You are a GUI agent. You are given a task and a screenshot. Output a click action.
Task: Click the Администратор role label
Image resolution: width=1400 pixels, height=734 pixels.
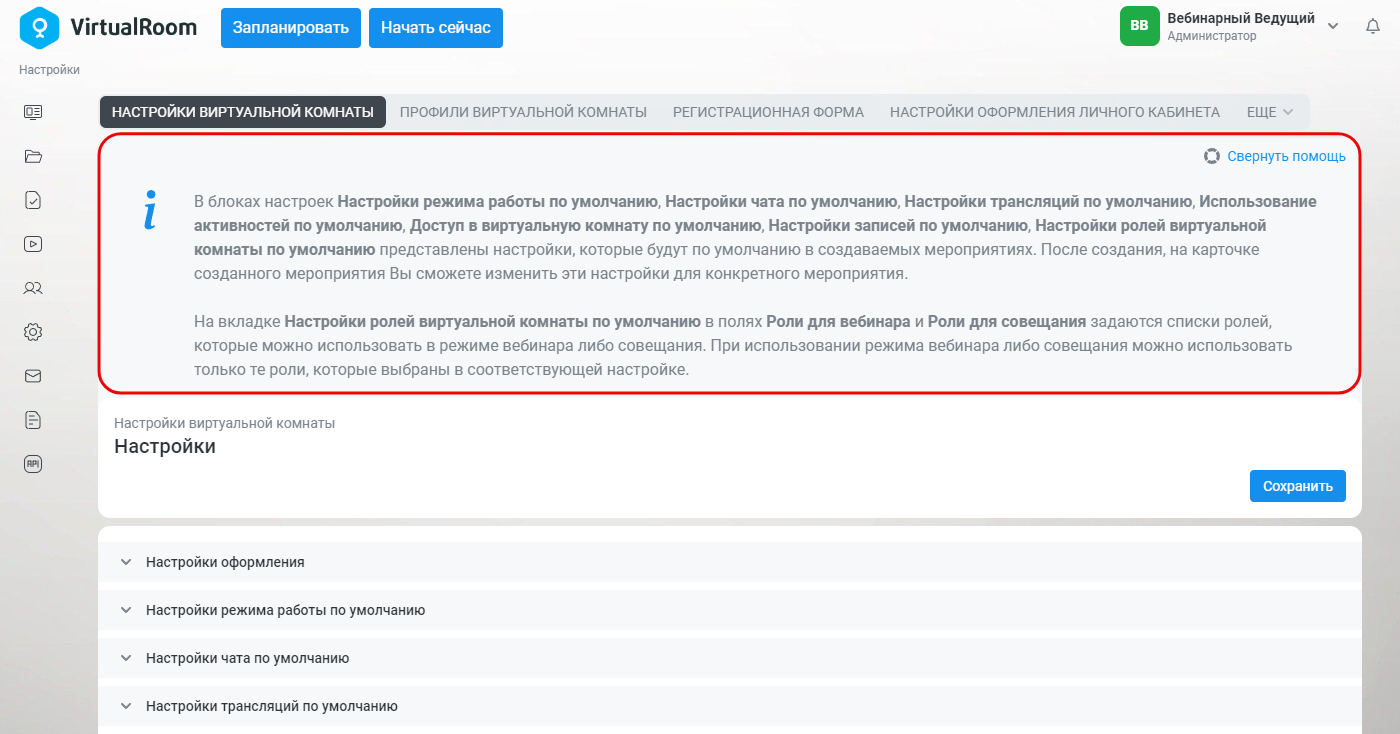click(1211, 36)
